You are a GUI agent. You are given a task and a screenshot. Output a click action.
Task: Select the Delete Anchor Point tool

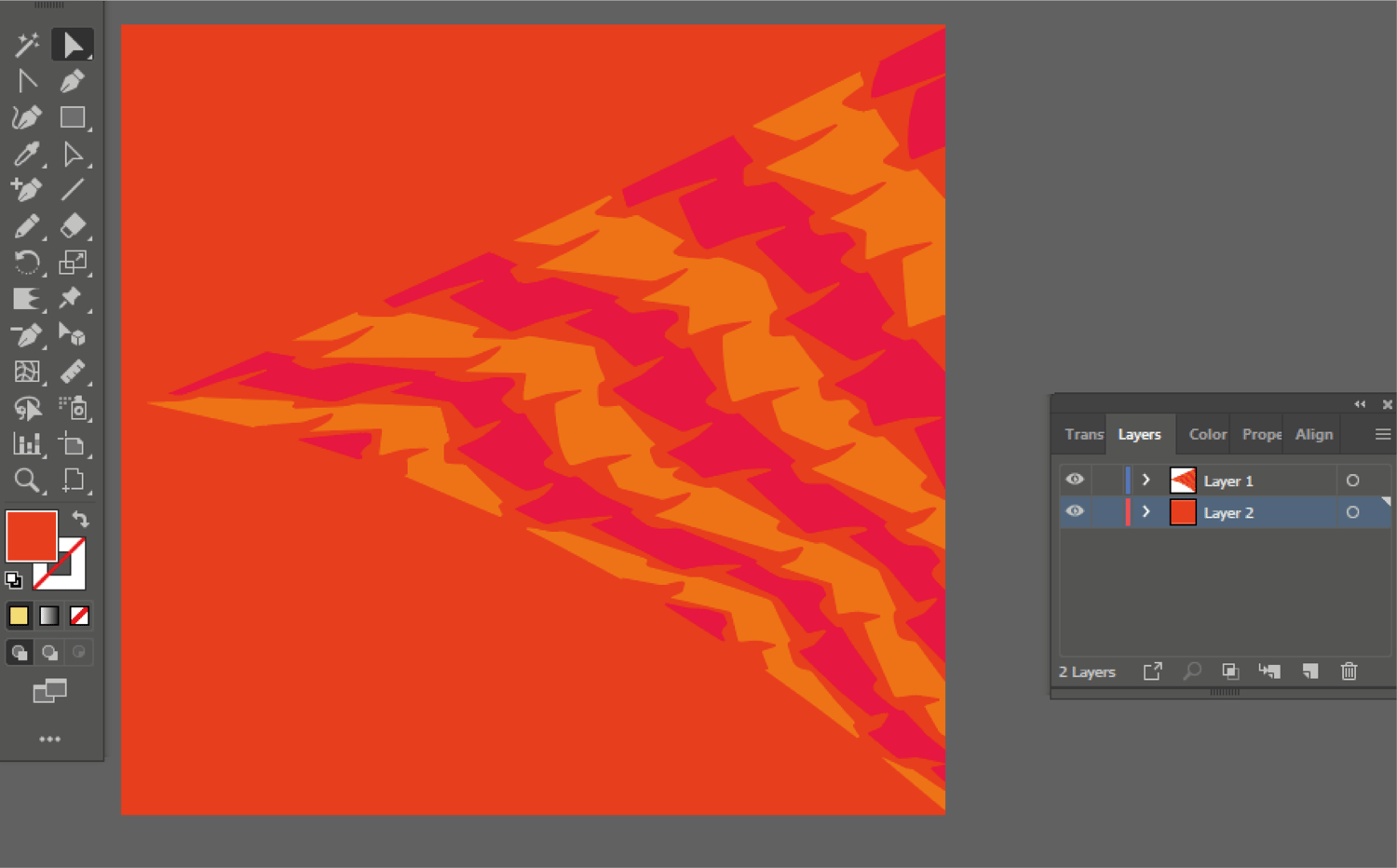pos(27,335)
